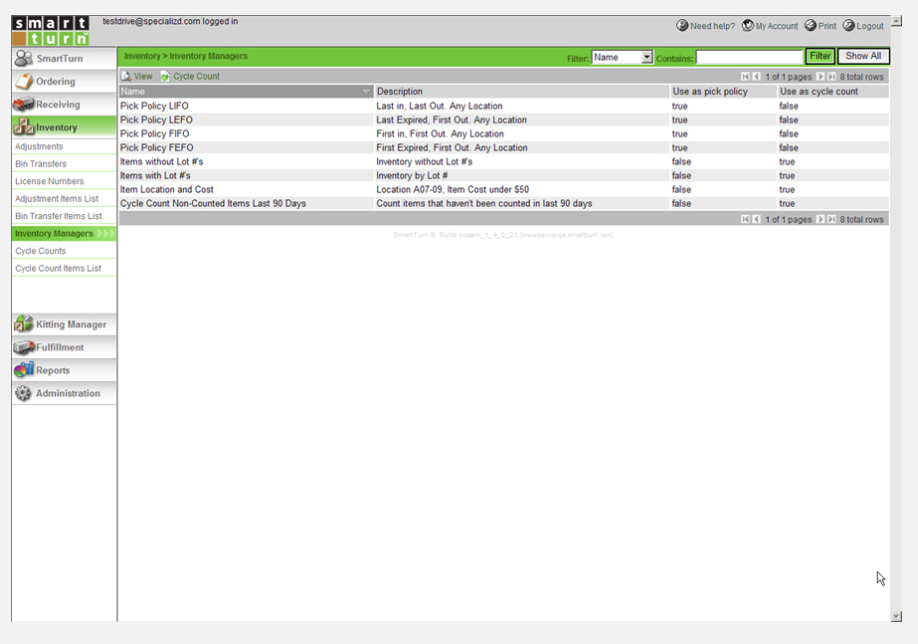Click the Print icon in header
The image size is (918, 644).
pos(810,25)
